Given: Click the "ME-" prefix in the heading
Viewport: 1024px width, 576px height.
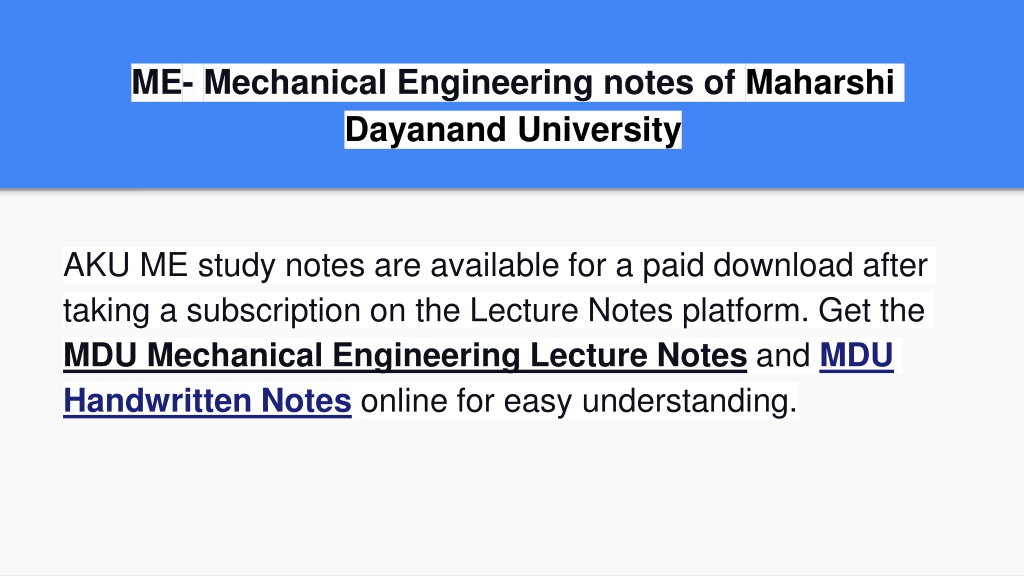Looking at the screenshot, I should coord(163,82).
